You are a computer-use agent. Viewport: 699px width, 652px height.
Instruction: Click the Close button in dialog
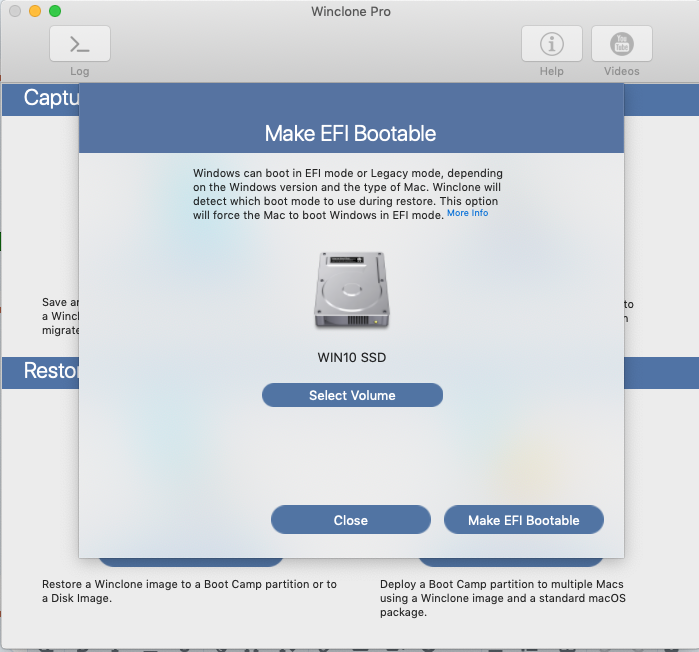coord(351,520)
